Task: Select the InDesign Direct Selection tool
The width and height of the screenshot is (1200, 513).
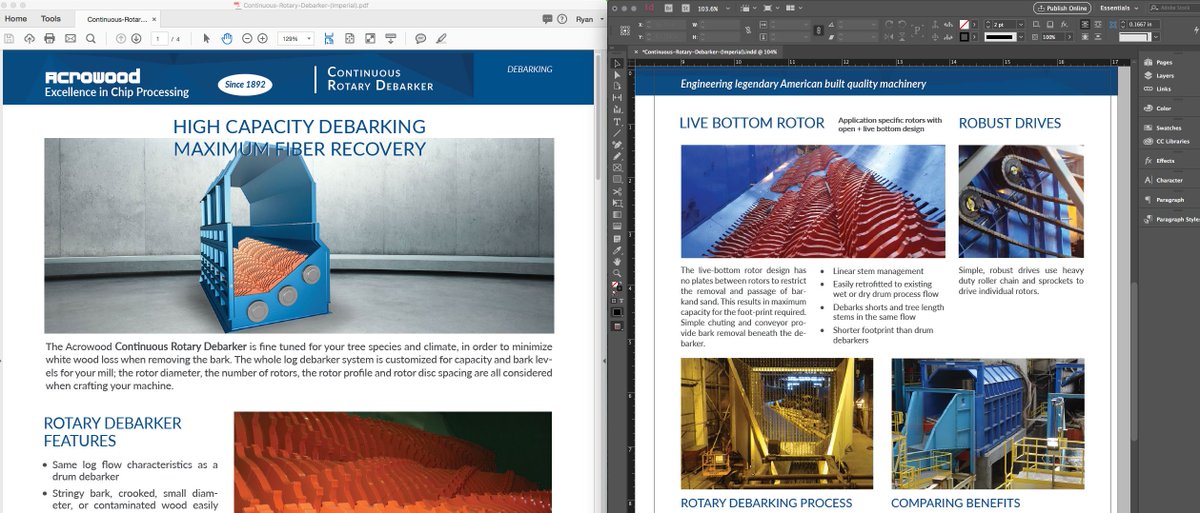Action: (617, 75)
